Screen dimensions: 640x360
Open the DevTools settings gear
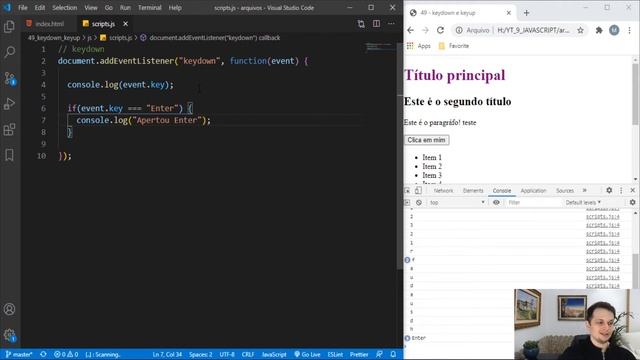pyautogui.click(x=609, y=191)
